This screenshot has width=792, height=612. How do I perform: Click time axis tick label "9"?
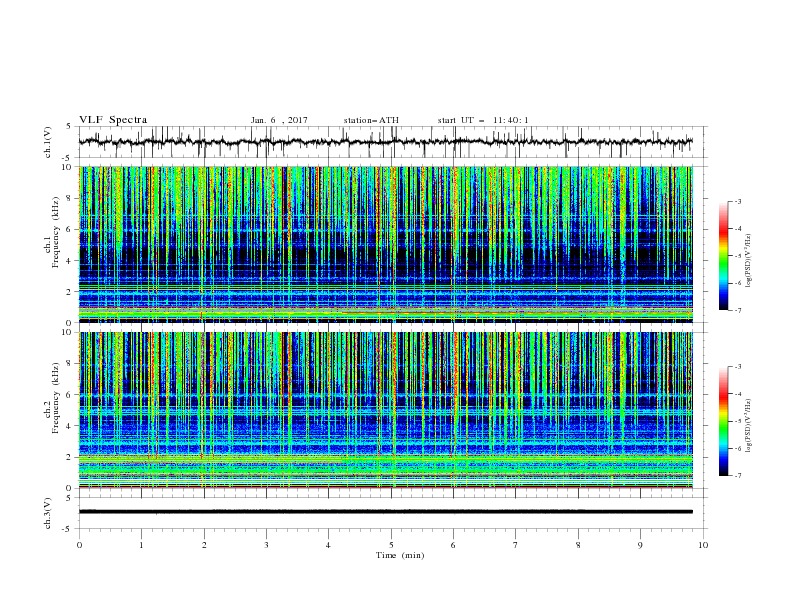click(x=640, y=545)
